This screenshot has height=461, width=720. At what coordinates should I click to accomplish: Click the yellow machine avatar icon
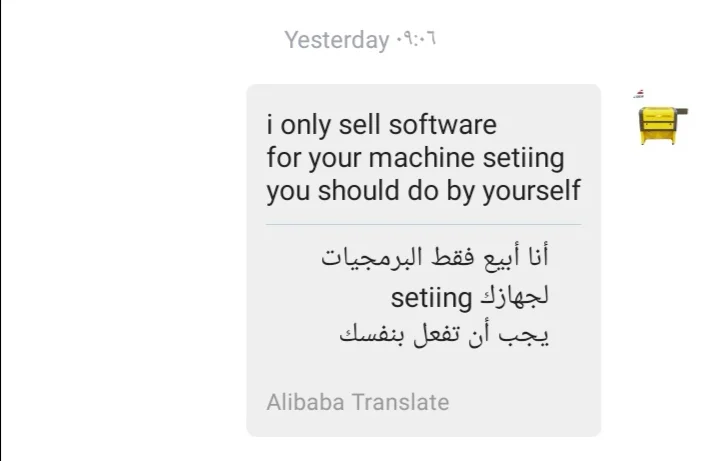click(x=663, y=121)
